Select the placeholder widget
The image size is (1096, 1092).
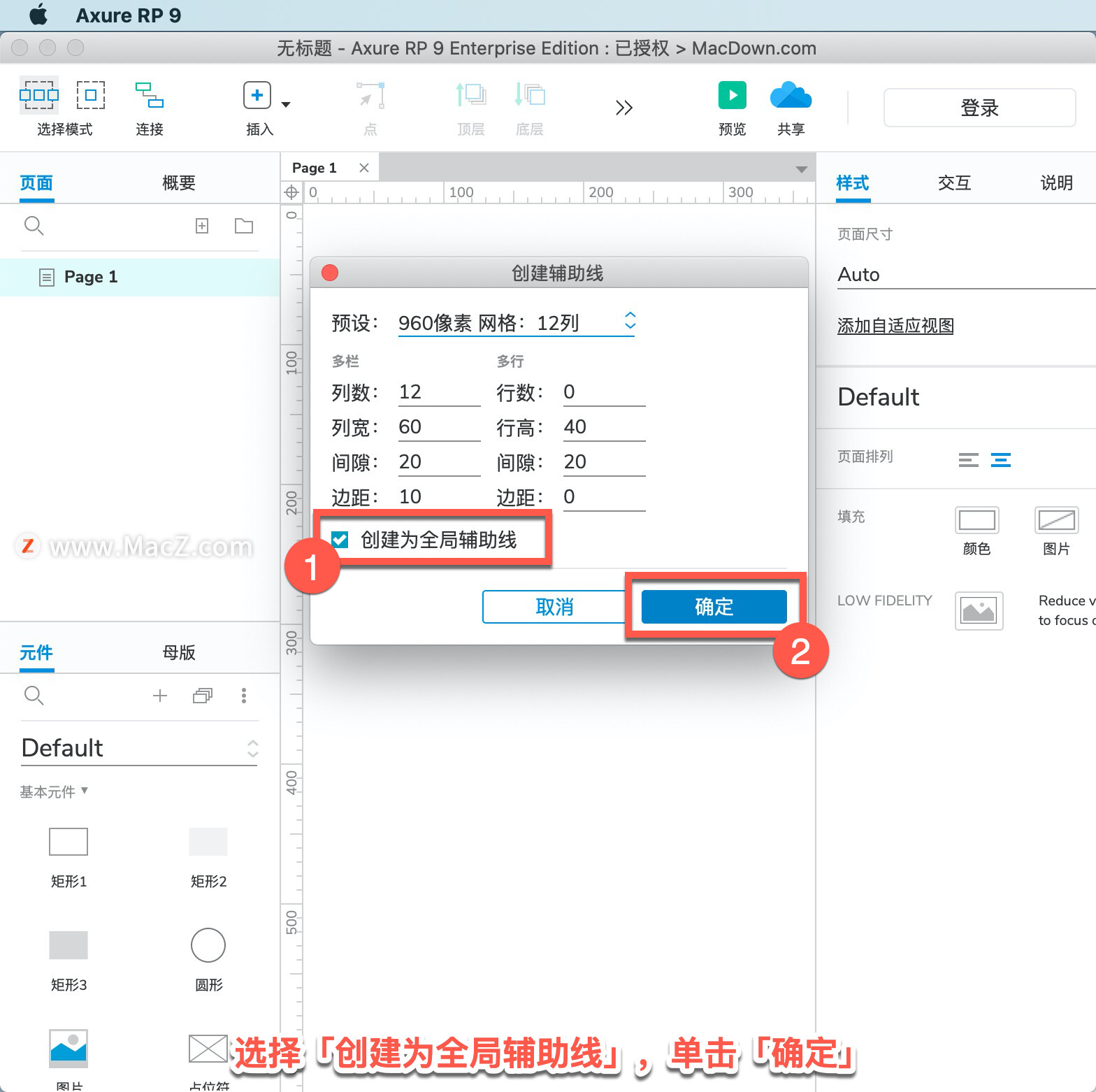click(x=208, y=1049)
